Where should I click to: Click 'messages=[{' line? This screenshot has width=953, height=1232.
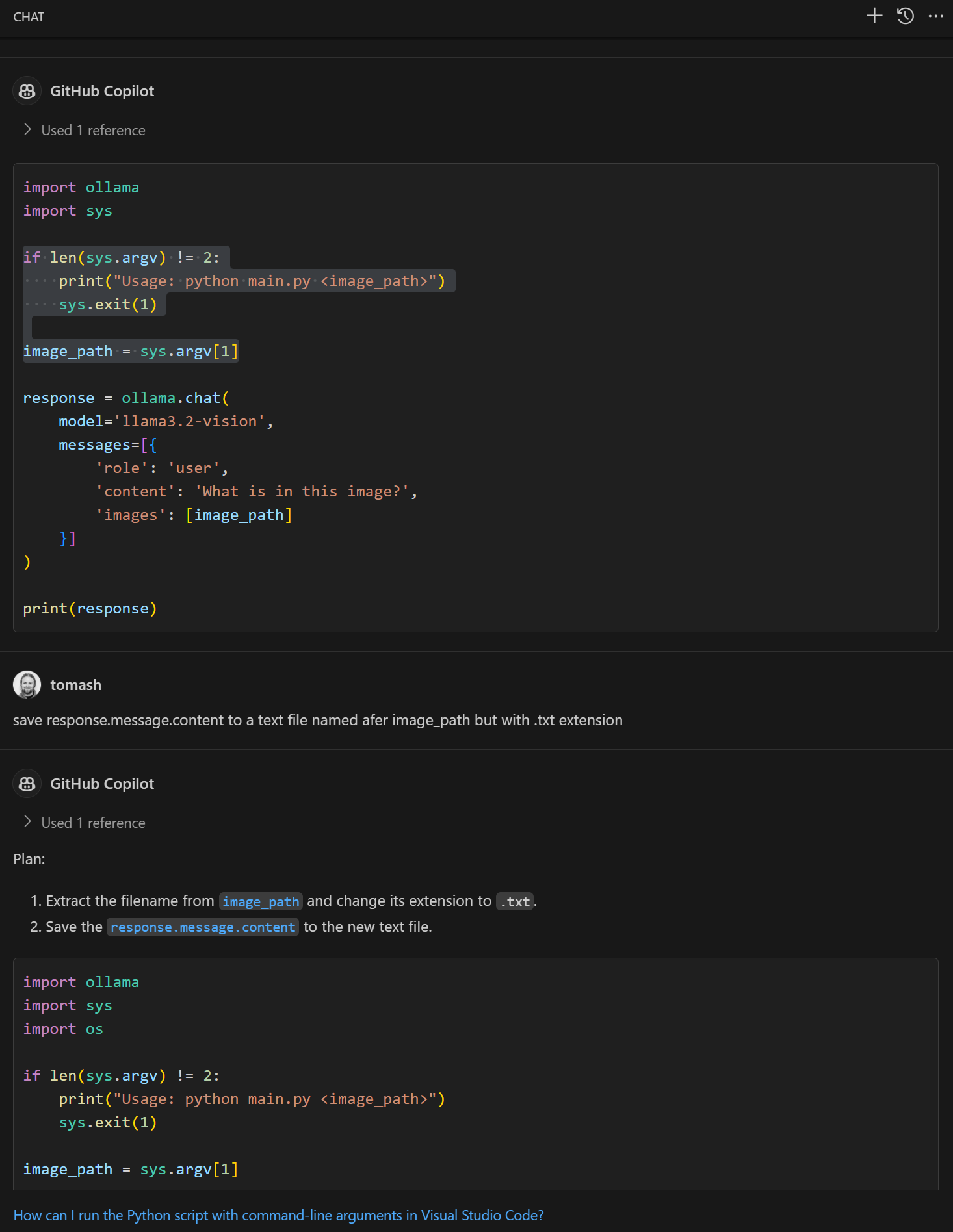(x=108, y=444)
